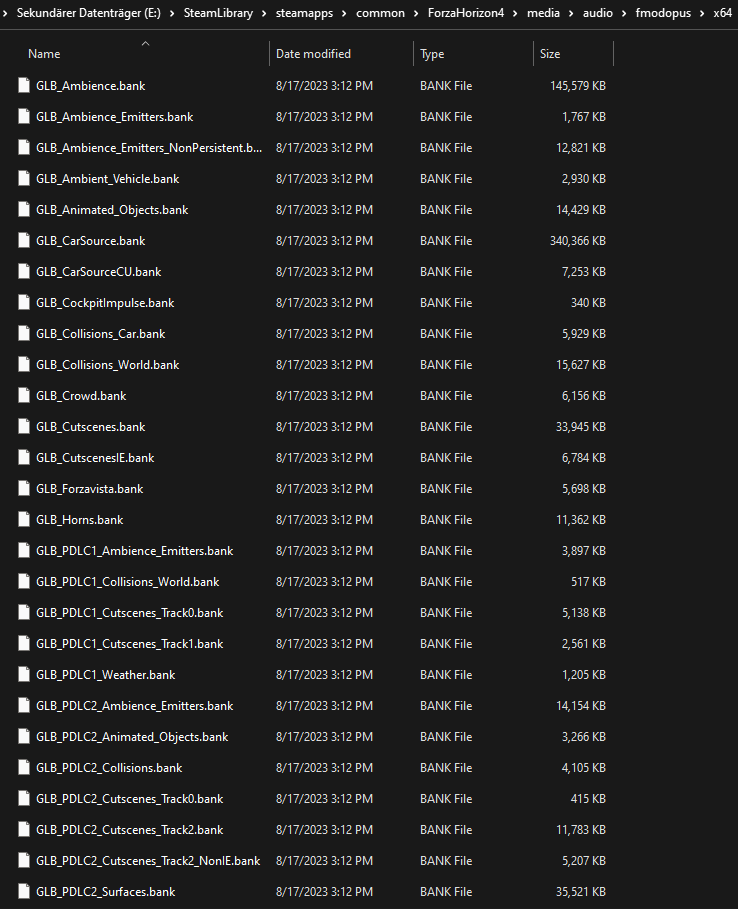The height and width of the screenshot is (909, 738).
Task: Click the 340,366 KB size value
Action: (x=578, y=241)
